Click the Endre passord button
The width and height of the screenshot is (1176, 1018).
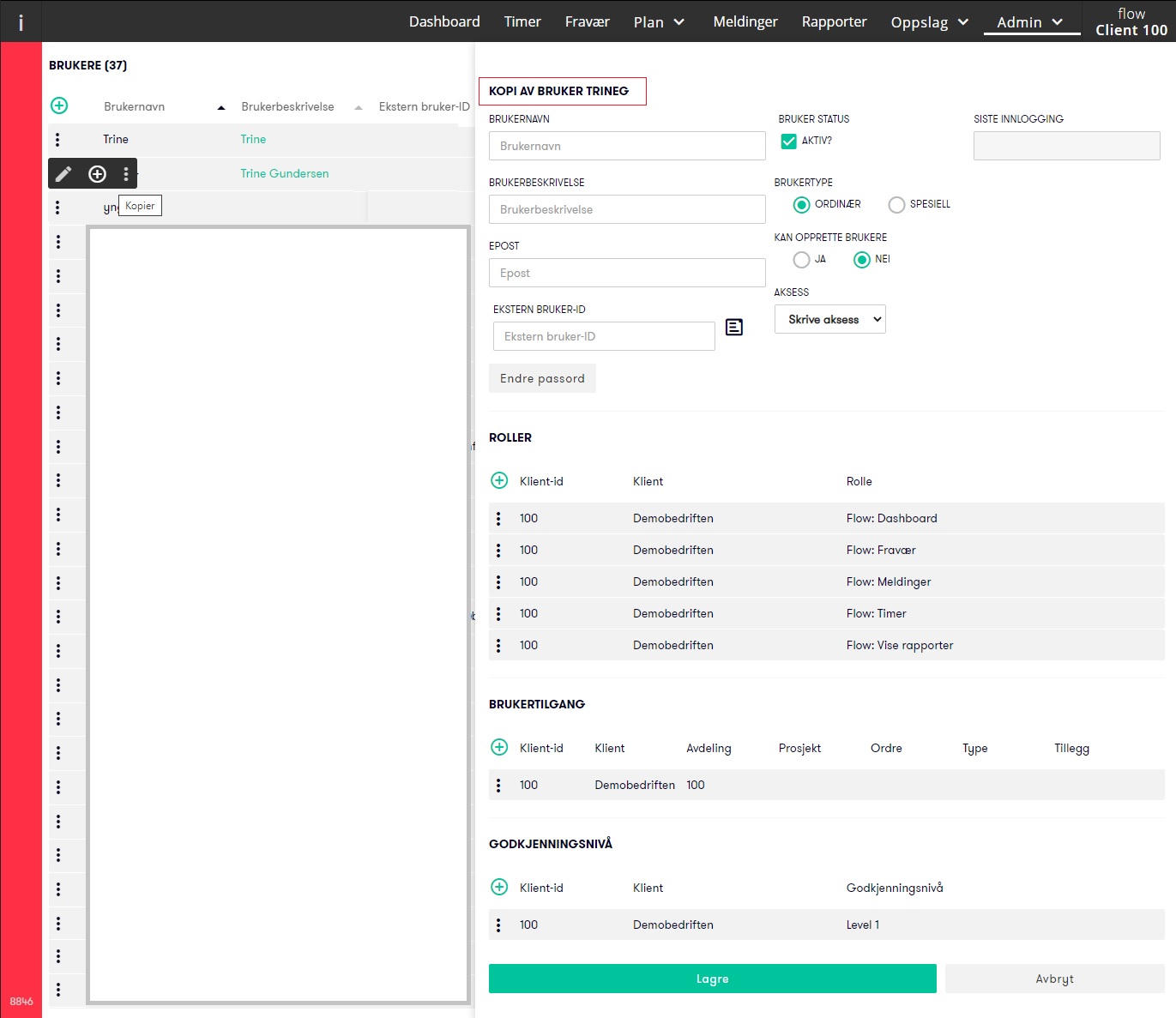click(542, 378)
